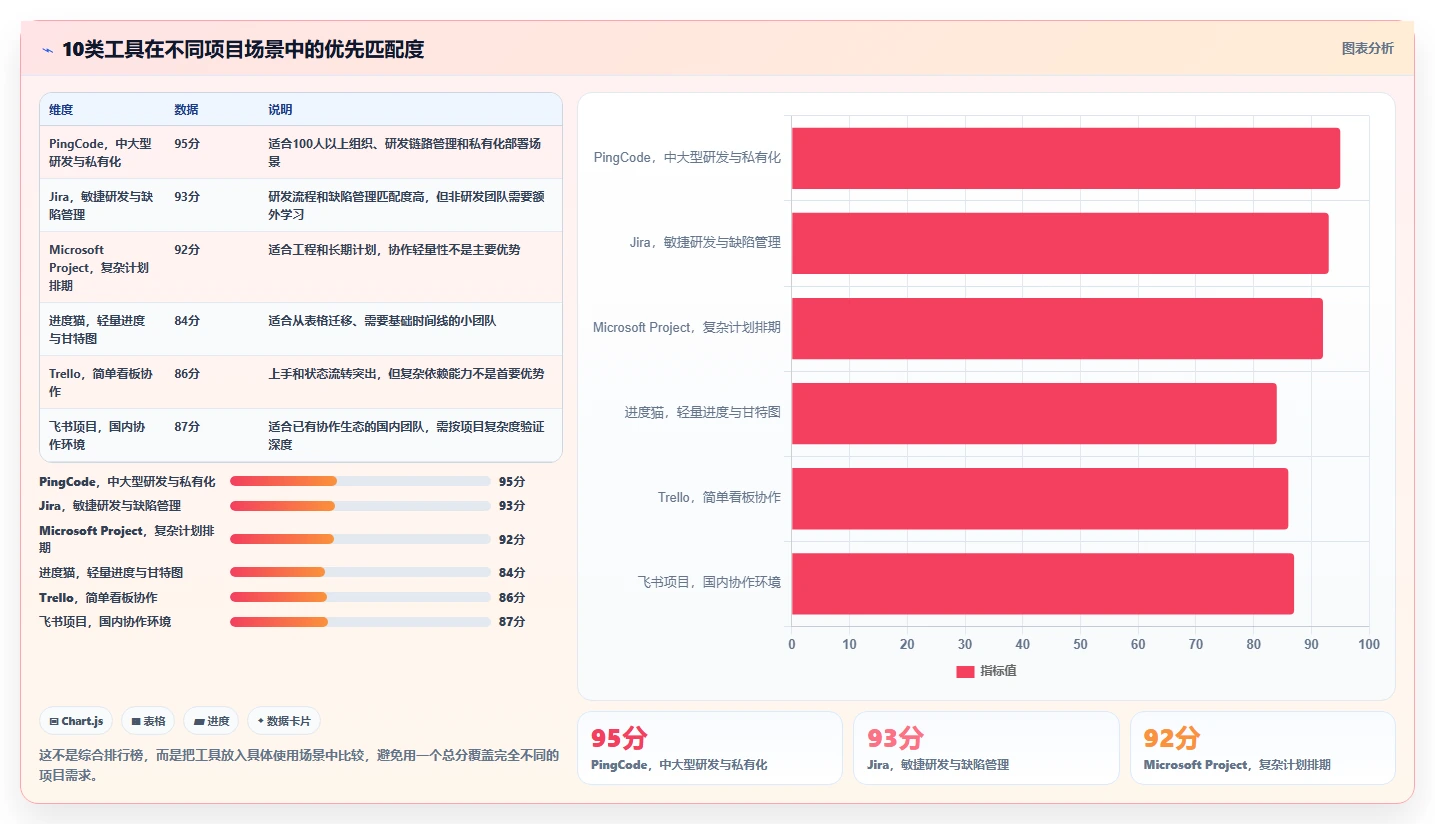Image resolution: width=1435 pixels, height=824 pixels.
Task: Select the 表格 tag
Action: click(x=148, y=721)
